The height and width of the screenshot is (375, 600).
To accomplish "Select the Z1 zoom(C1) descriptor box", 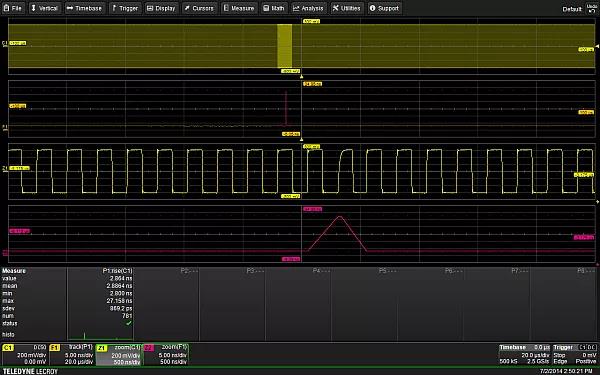I will coord(119,354).
